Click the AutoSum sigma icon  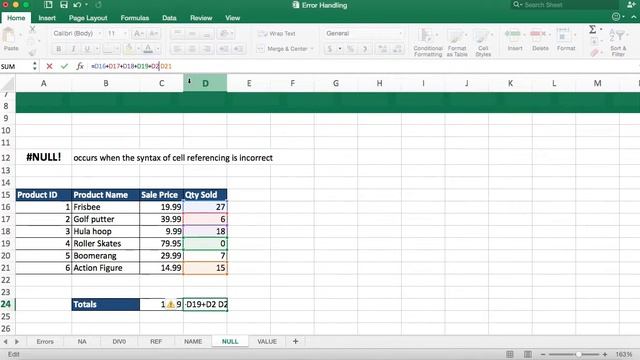tap(592, 29)
